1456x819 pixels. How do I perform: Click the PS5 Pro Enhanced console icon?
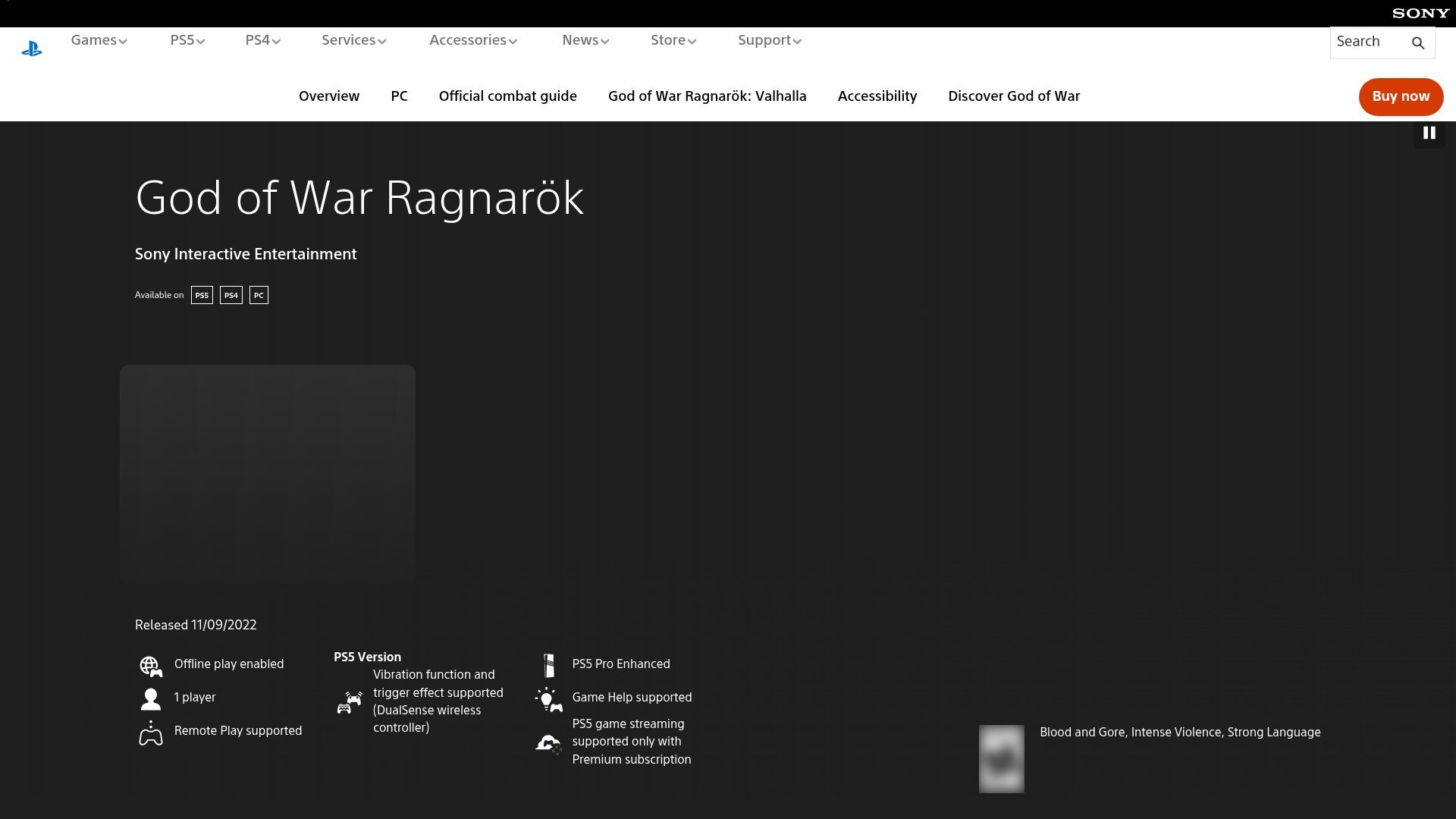[x=548, y=665]
